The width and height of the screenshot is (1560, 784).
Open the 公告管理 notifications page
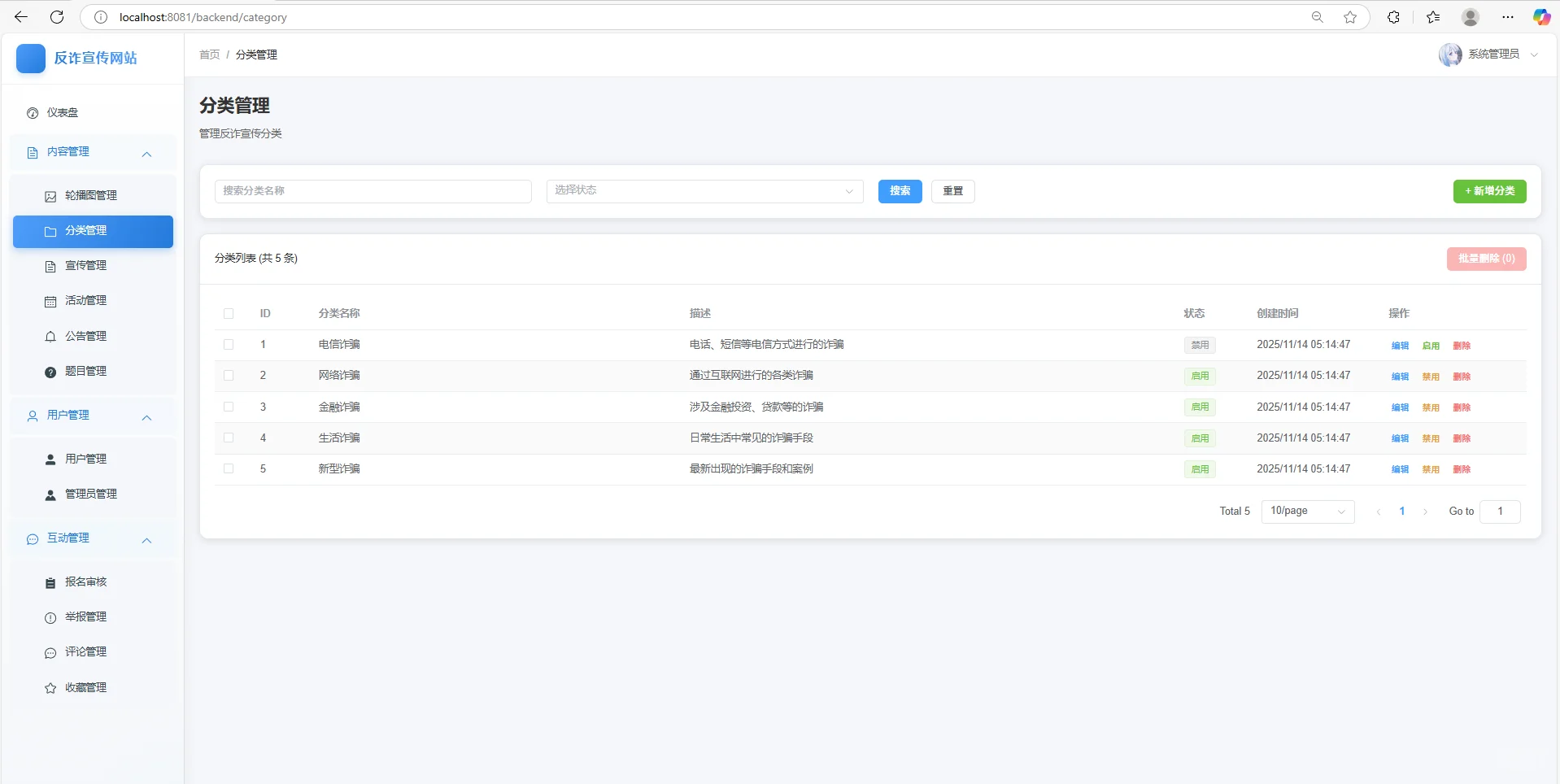coord(85,336)
